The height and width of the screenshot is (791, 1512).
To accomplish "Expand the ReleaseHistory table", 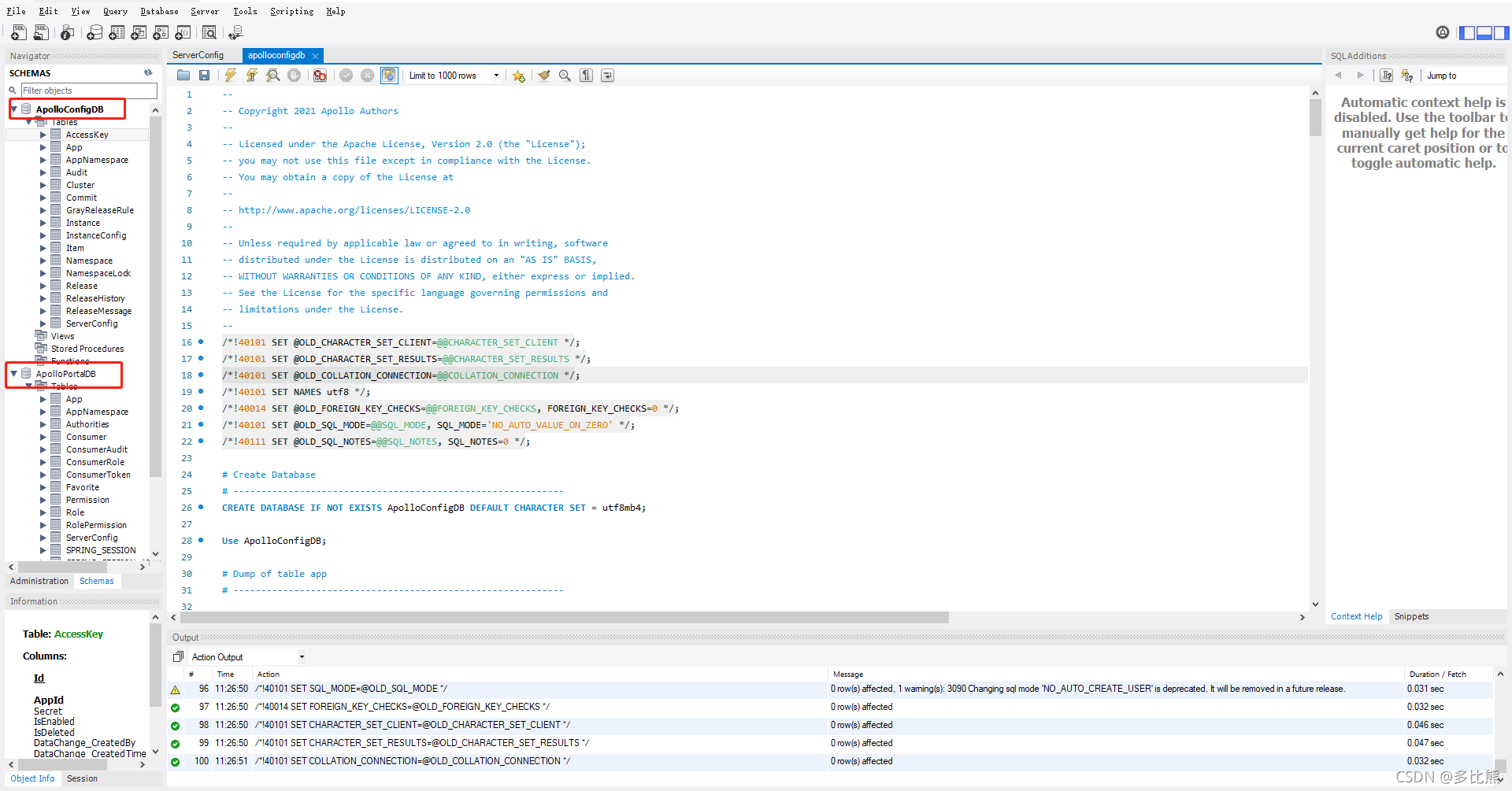I will click(43, 298).
